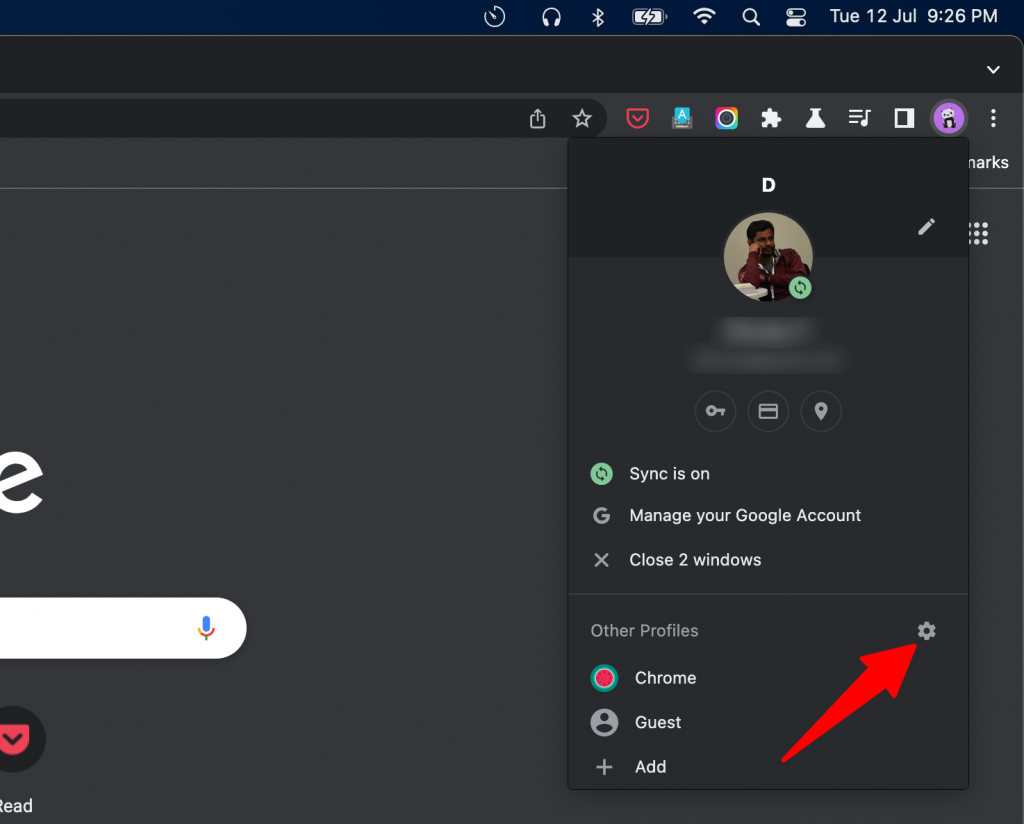This screenshot has width=1024, height=824.
Task: Switch to the Guest profile
Action: click(x=655, y=722)
